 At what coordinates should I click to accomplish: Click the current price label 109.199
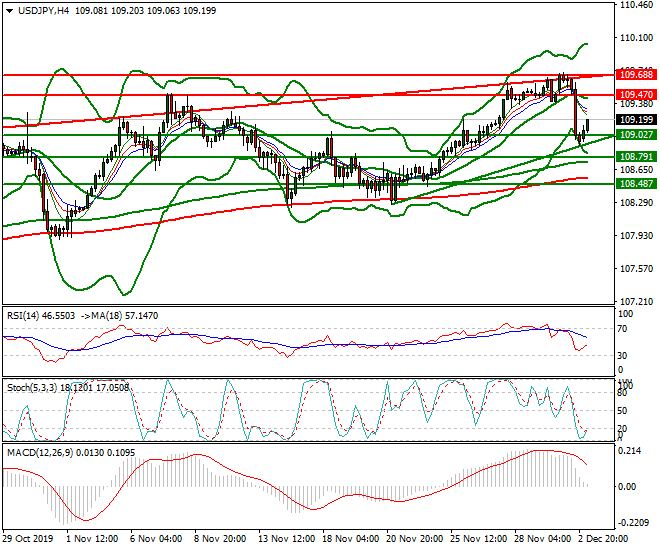[x=636, y=120]
